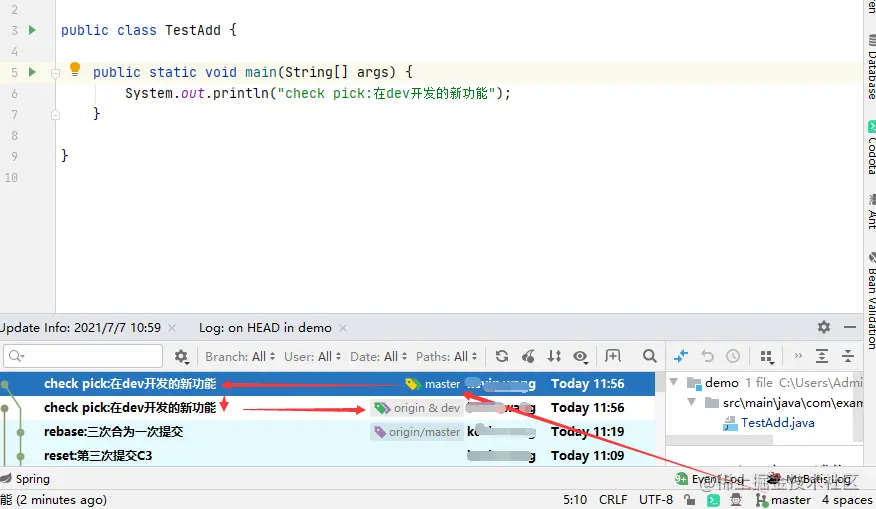876x509 pixels.
Task: Focus the commit log search field
Action: coord(83,356)
